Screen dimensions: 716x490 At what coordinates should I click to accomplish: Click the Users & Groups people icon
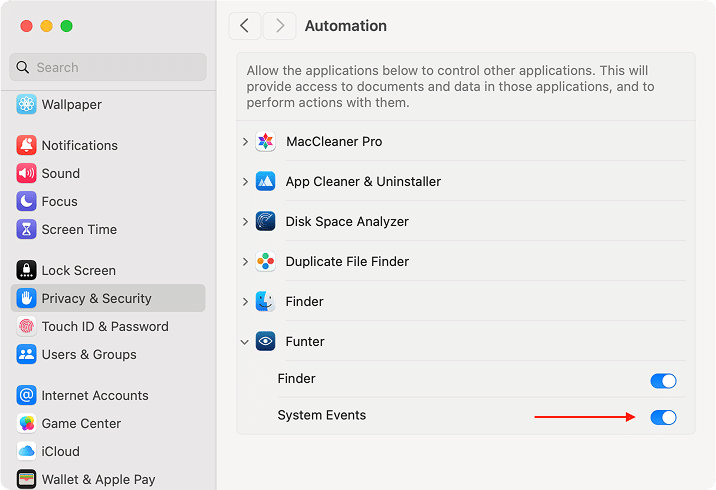coord(26,354)
